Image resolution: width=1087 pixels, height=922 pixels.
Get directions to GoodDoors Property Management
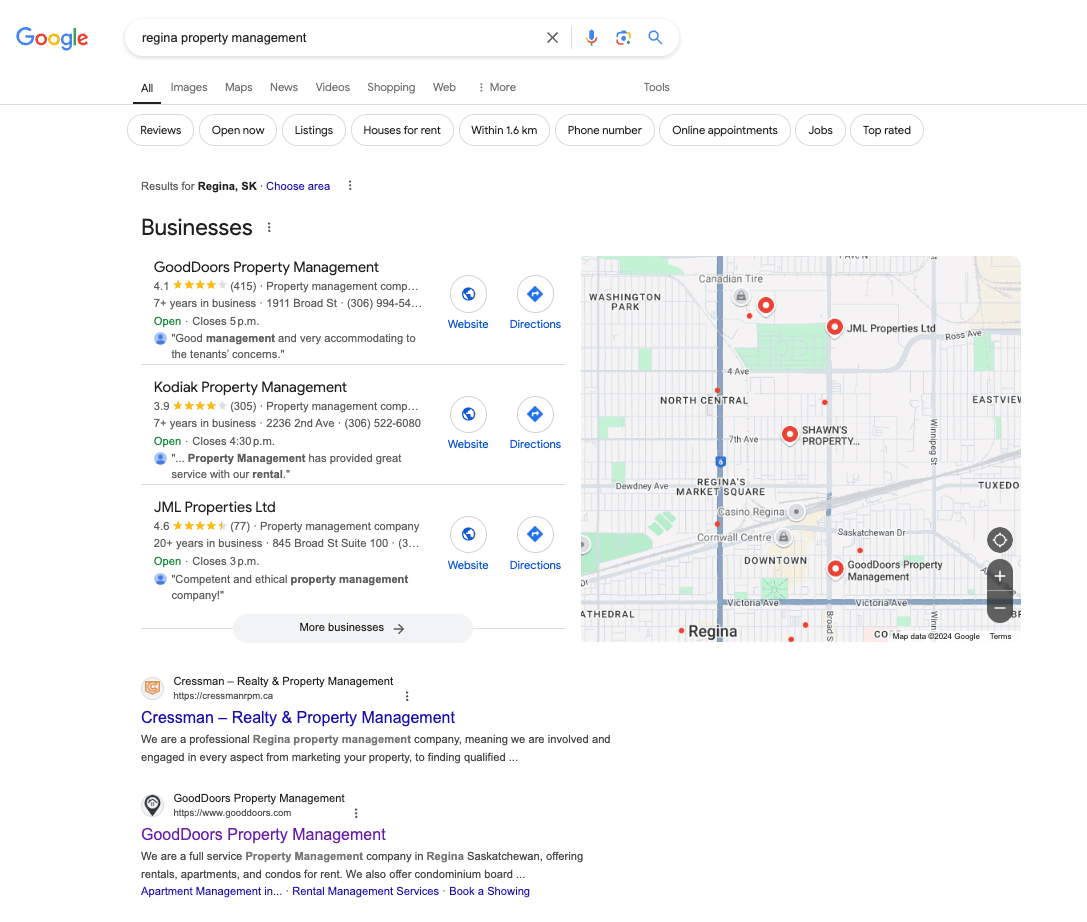coord(534,294)
